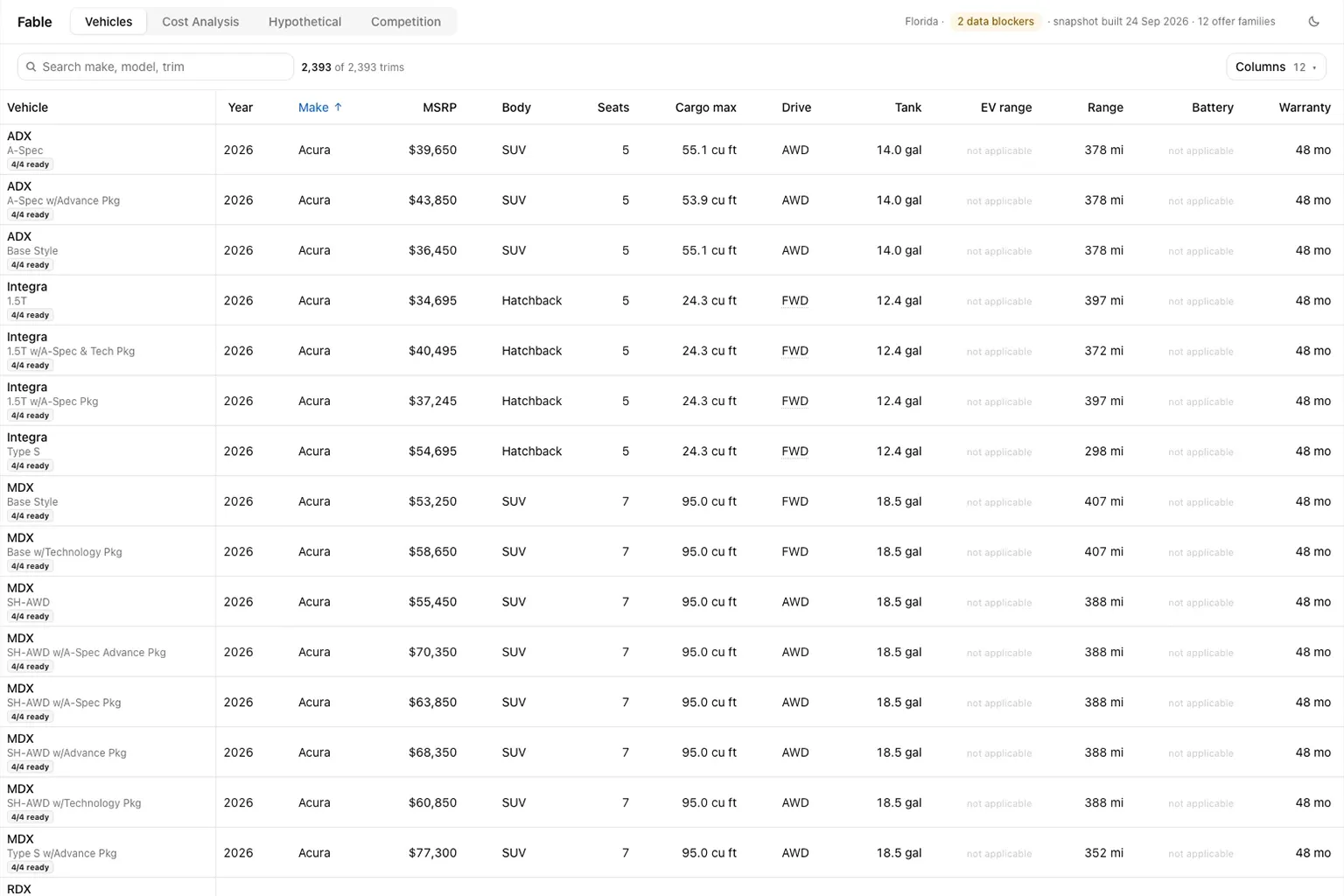This screenshot has width=1344, height=896.
Task: Sort by the Seats column header
Action: tap(612, 107)
